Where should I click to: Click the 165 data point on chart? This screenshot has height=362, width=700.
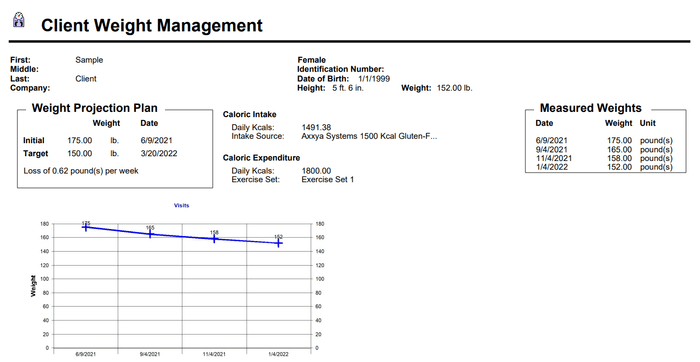[x=150, y=234]
